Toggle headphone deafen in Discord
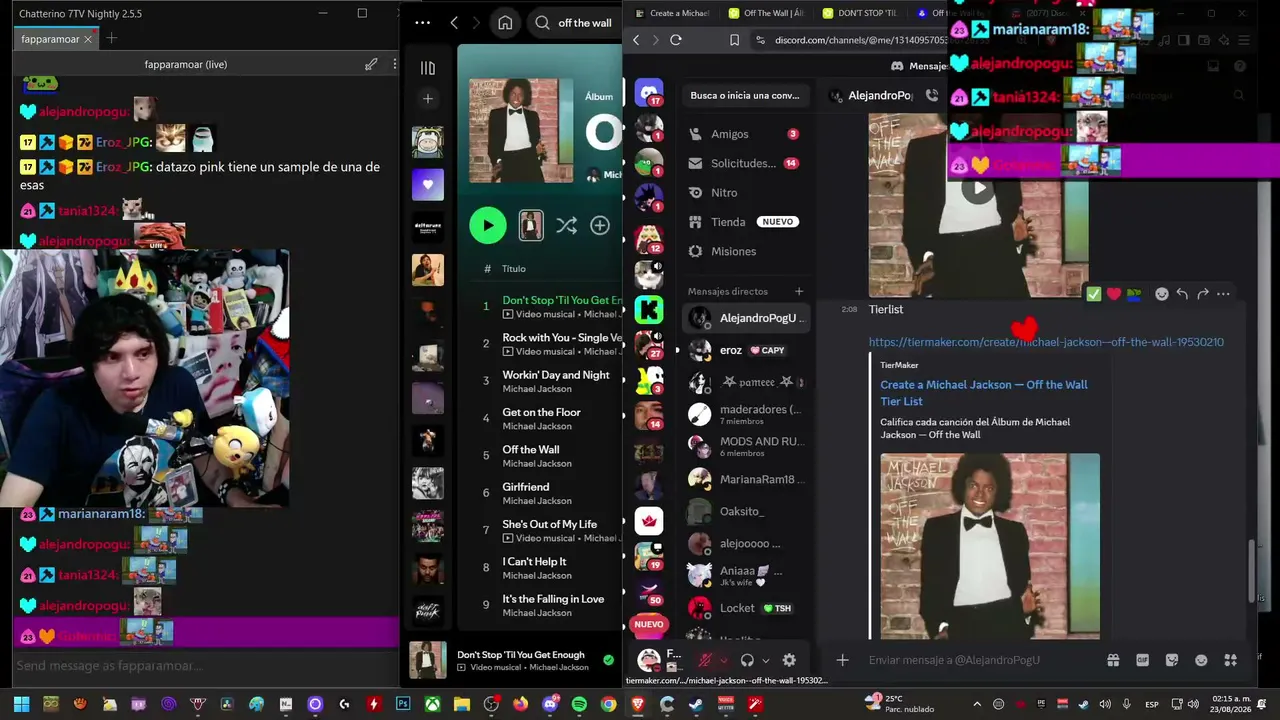The width and height of the screenshot is (1280, 720). point(747,660)
